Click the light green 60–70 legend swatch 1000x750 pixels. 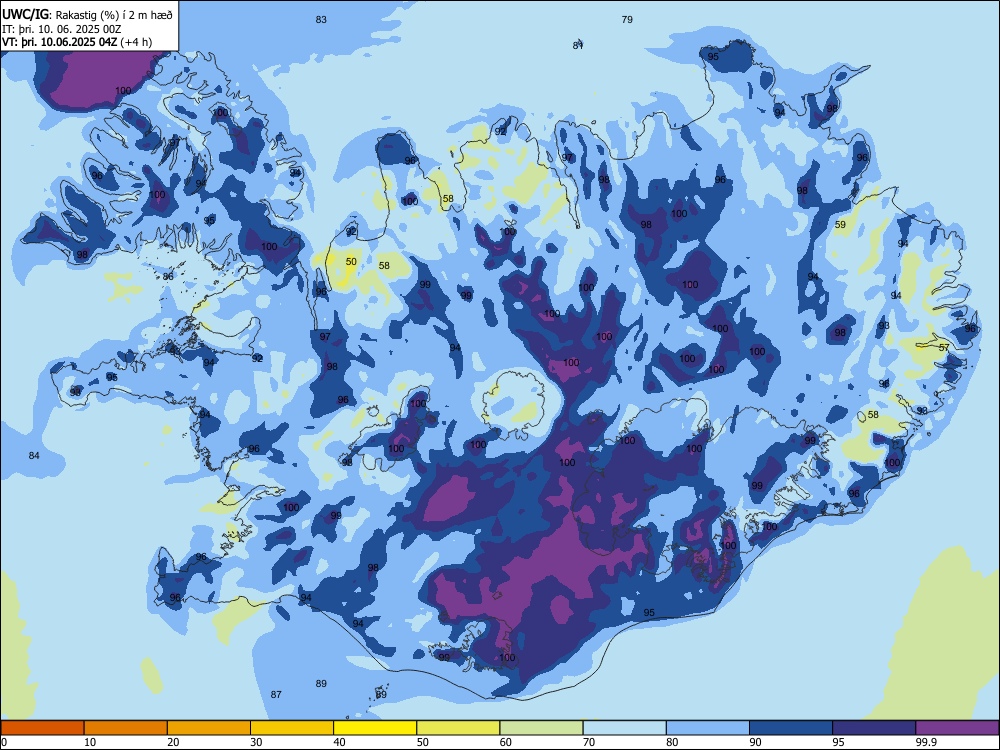pyautogui.click(x=541, y=728)
